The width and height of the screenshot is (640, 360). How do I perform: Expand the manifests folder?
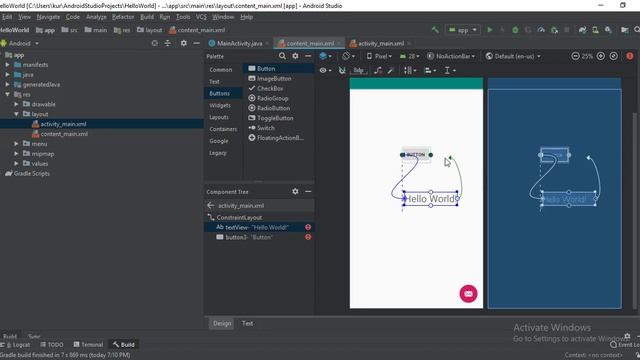(7, 64)
